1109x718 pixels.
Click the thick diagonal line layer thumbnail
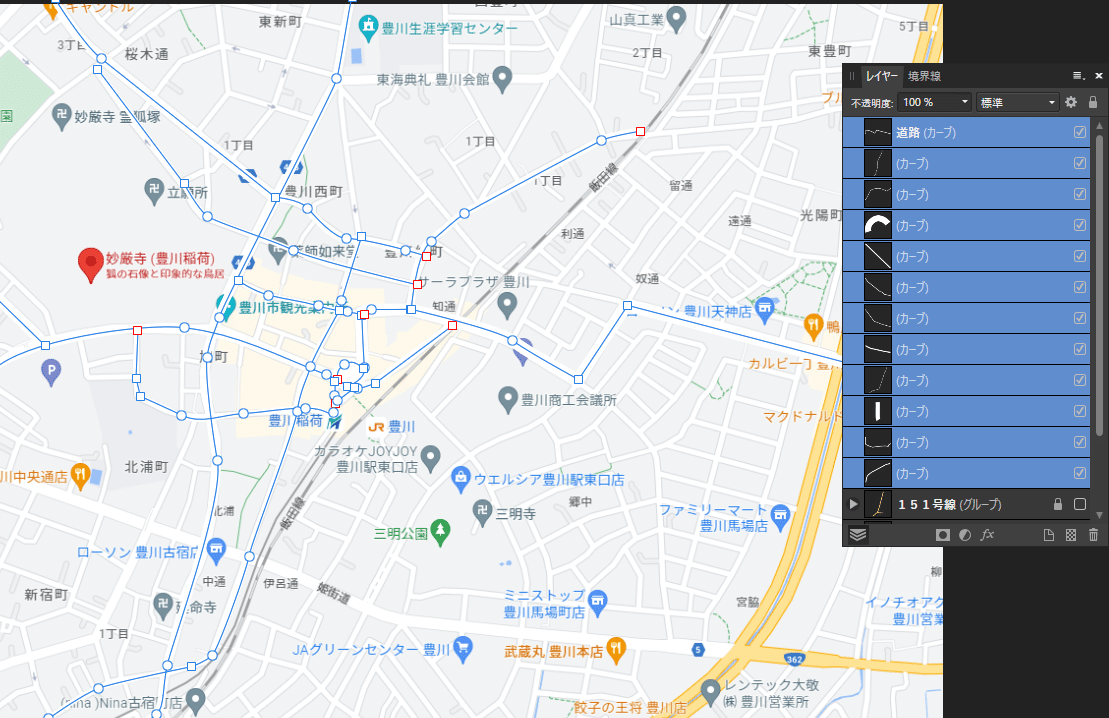[x=878, y=256]
